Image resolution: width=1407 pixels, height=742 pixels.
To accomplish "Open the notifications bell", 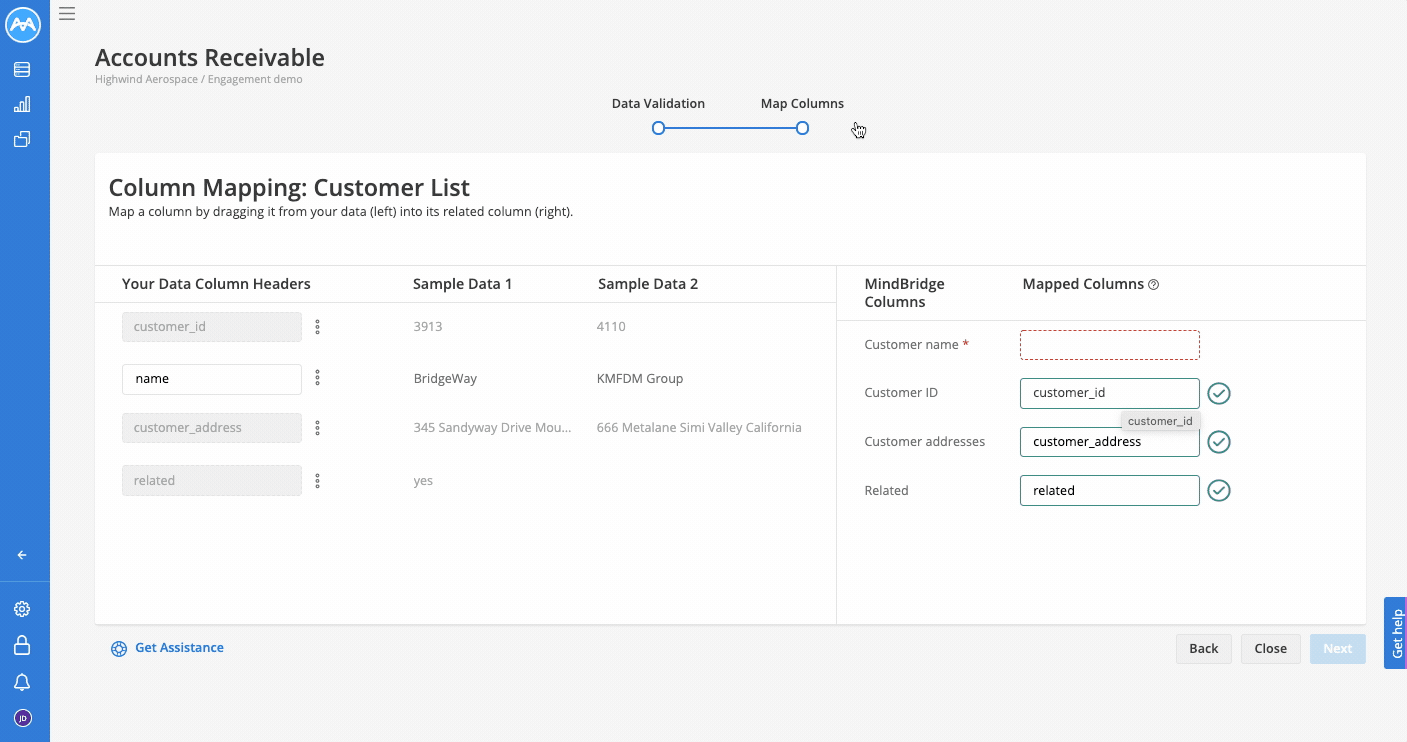I will (x=22, y=682).
